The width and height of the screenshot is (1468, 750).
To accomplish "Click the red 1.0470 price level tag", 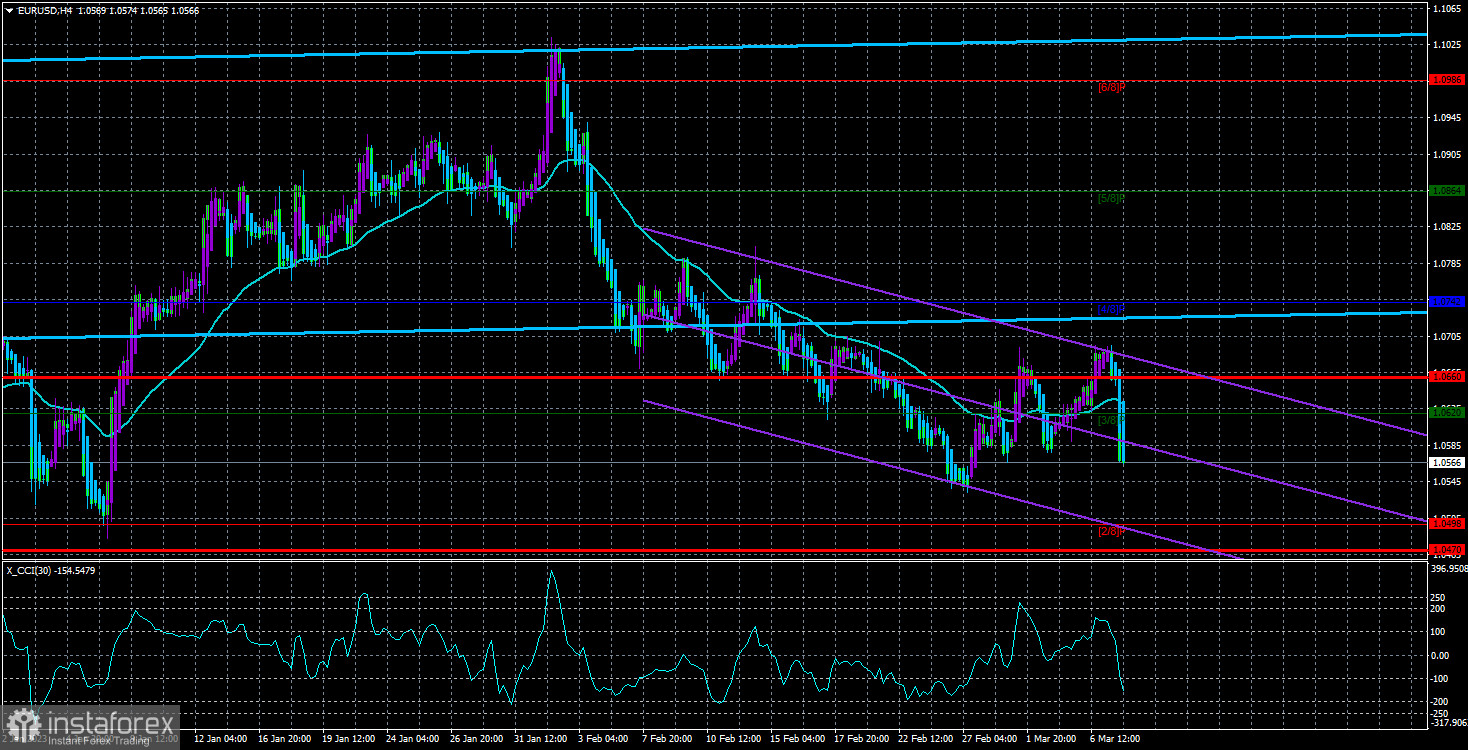I will [x=1447, y=549].
